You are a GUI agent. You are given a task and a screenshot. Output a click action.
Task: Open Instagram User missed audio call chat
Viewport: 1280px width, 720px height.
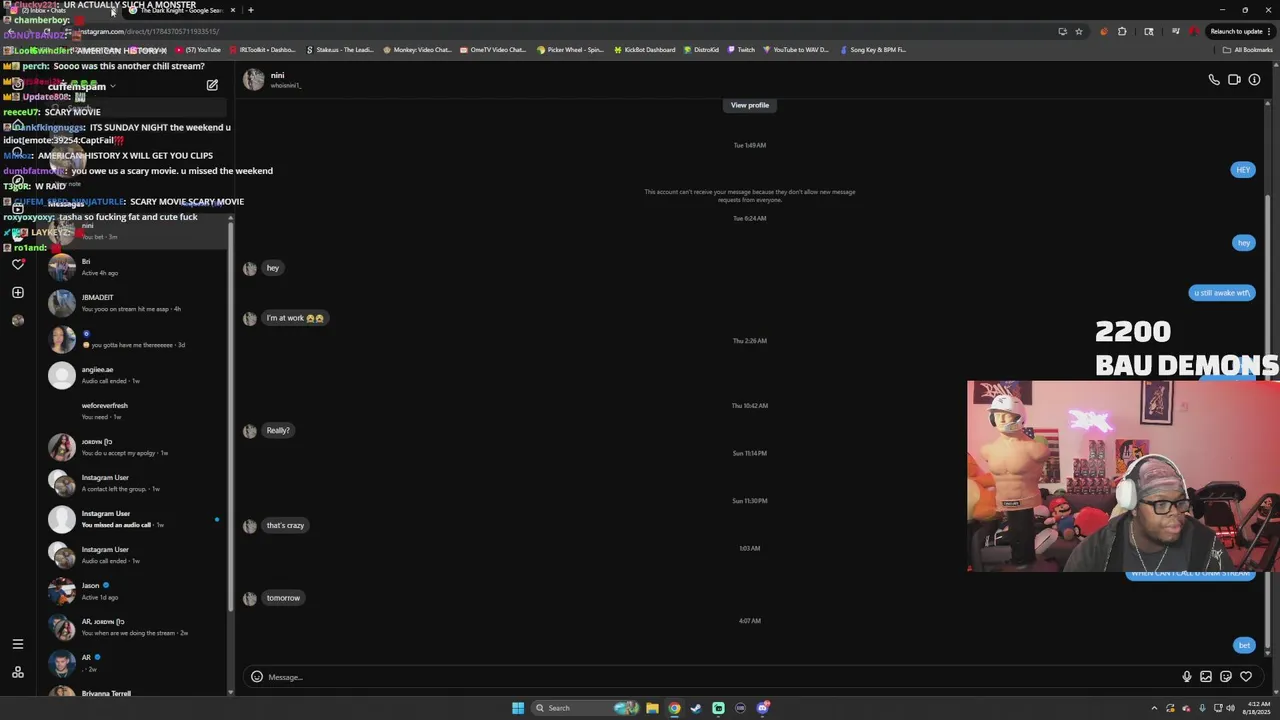point(133,519)
